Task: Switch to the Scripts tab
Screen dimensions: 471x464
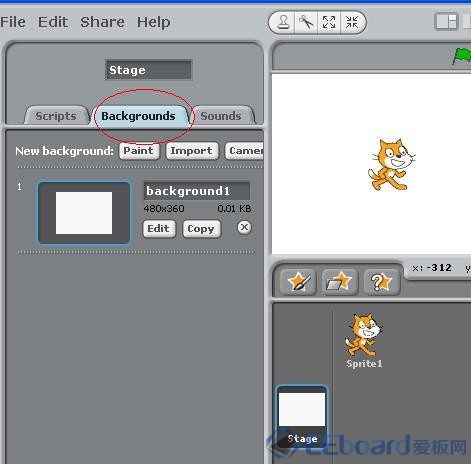Action: pos(56,116)
